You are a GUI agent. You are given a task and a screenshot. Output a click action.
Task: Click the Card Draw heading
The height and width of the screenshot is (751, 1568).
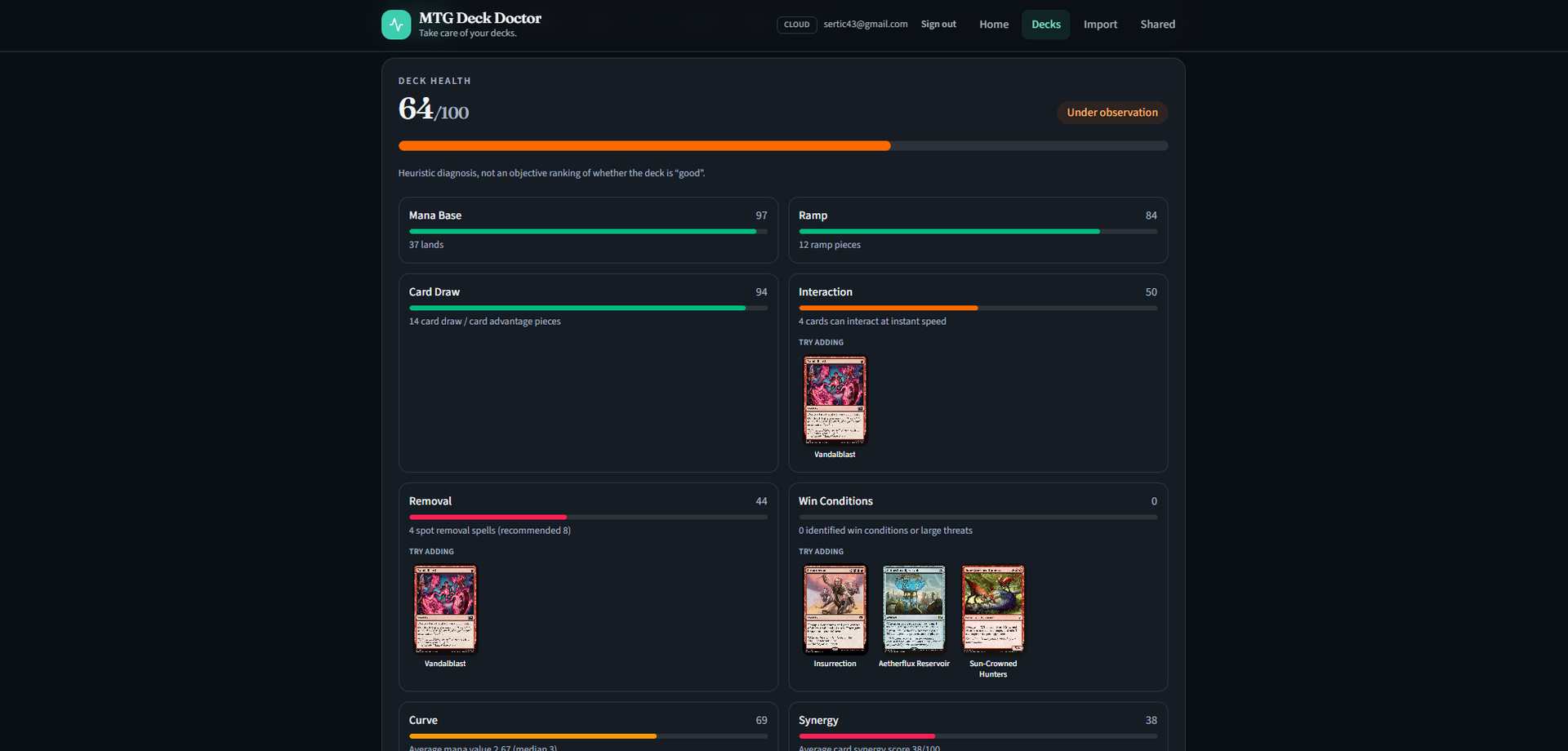click(x=434, y=292)
